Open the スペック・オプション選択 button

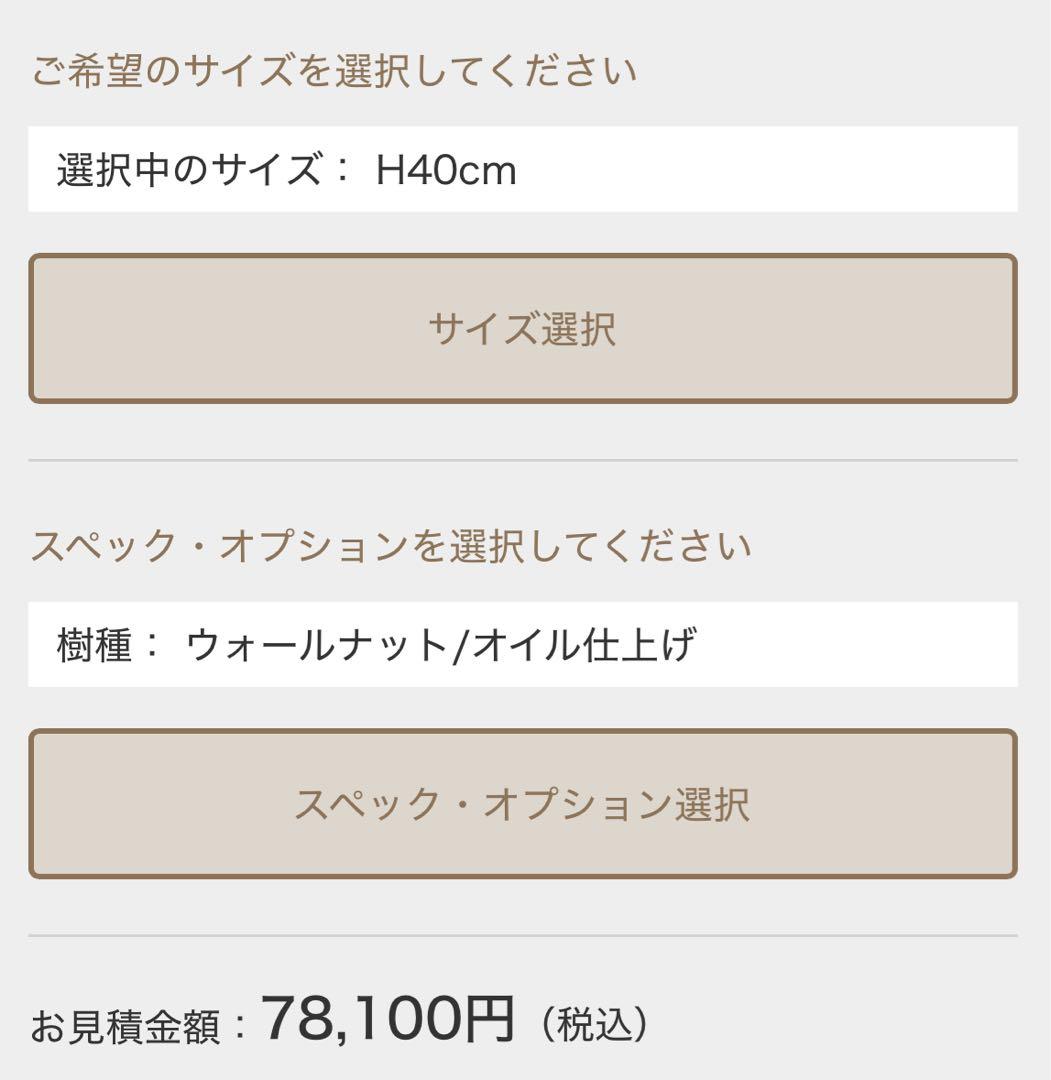(522, 804)
